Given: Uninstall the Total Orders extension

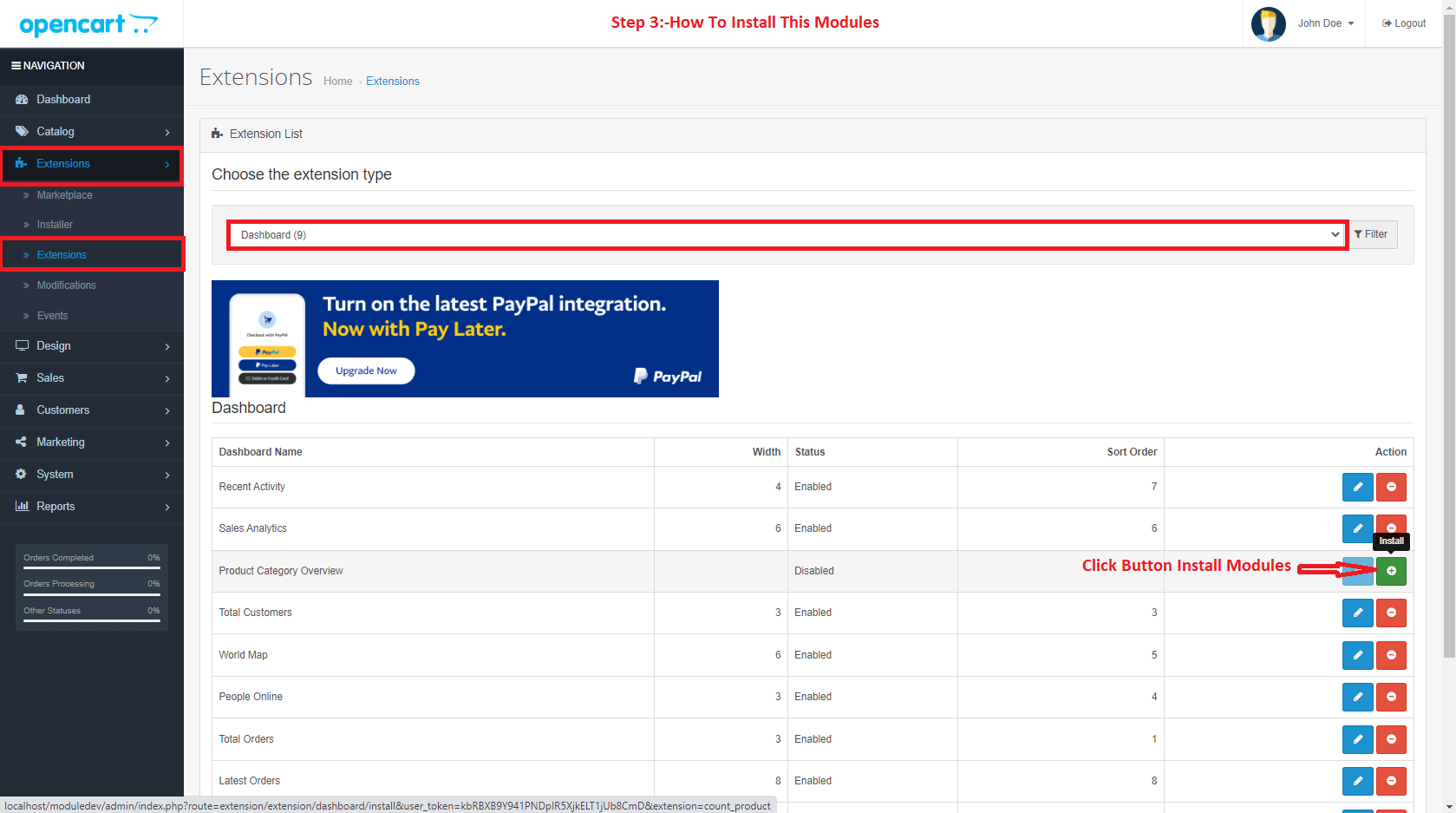Looking at the screenshot, I should coord(1391,739).
